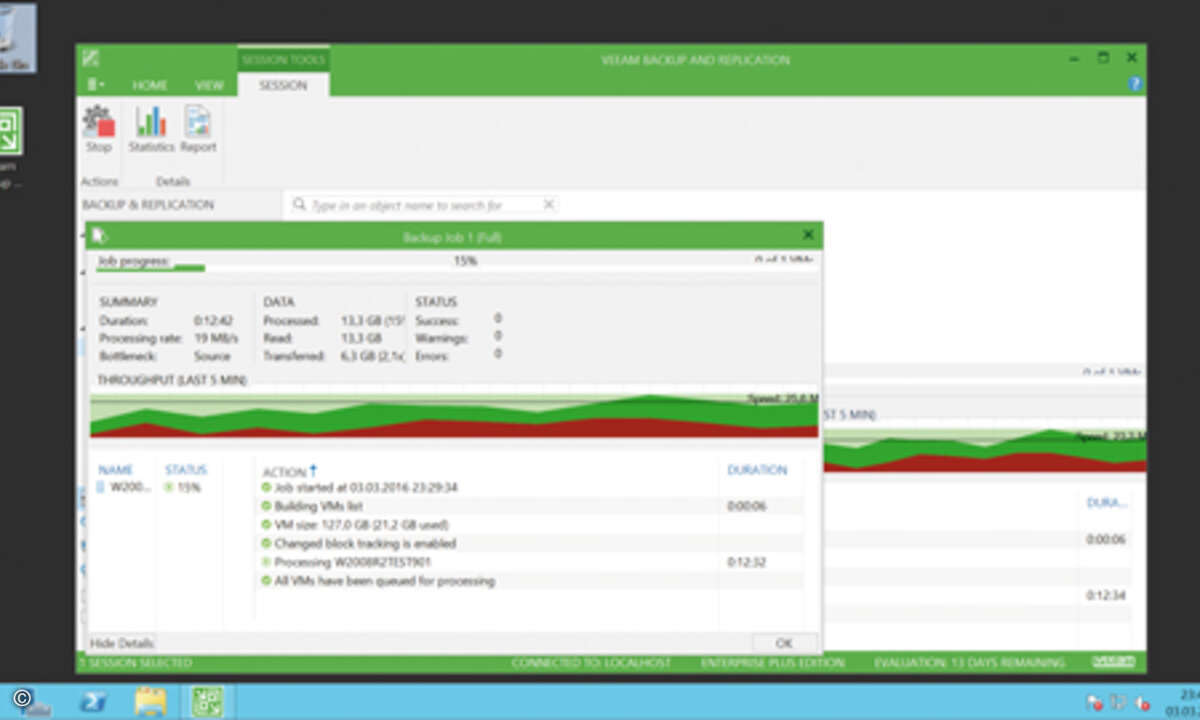Confirm the Backup Job dialog with OK
Viewport: 1200px width, 720px height.
[784, 643]
